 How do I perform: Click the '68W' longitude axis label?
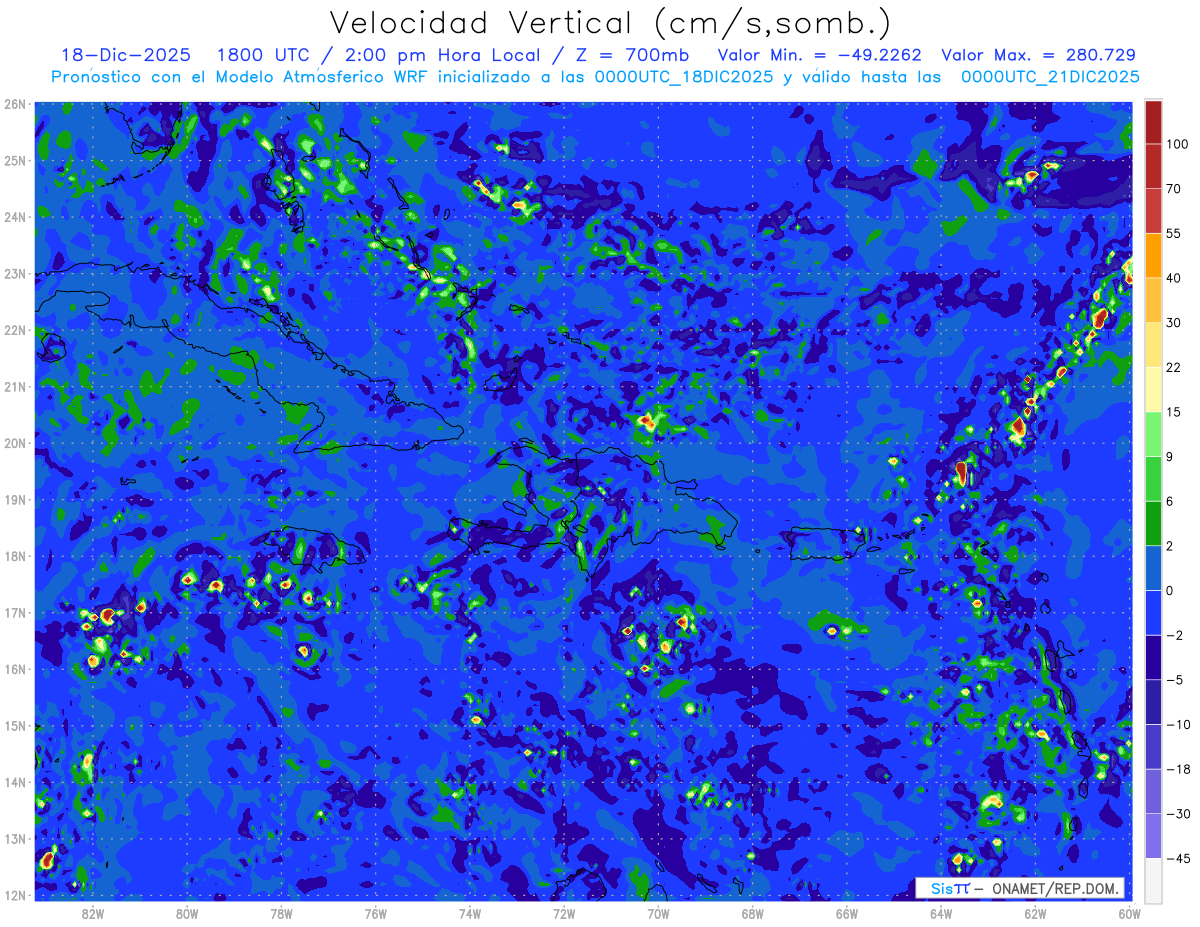tap(752, 913)
